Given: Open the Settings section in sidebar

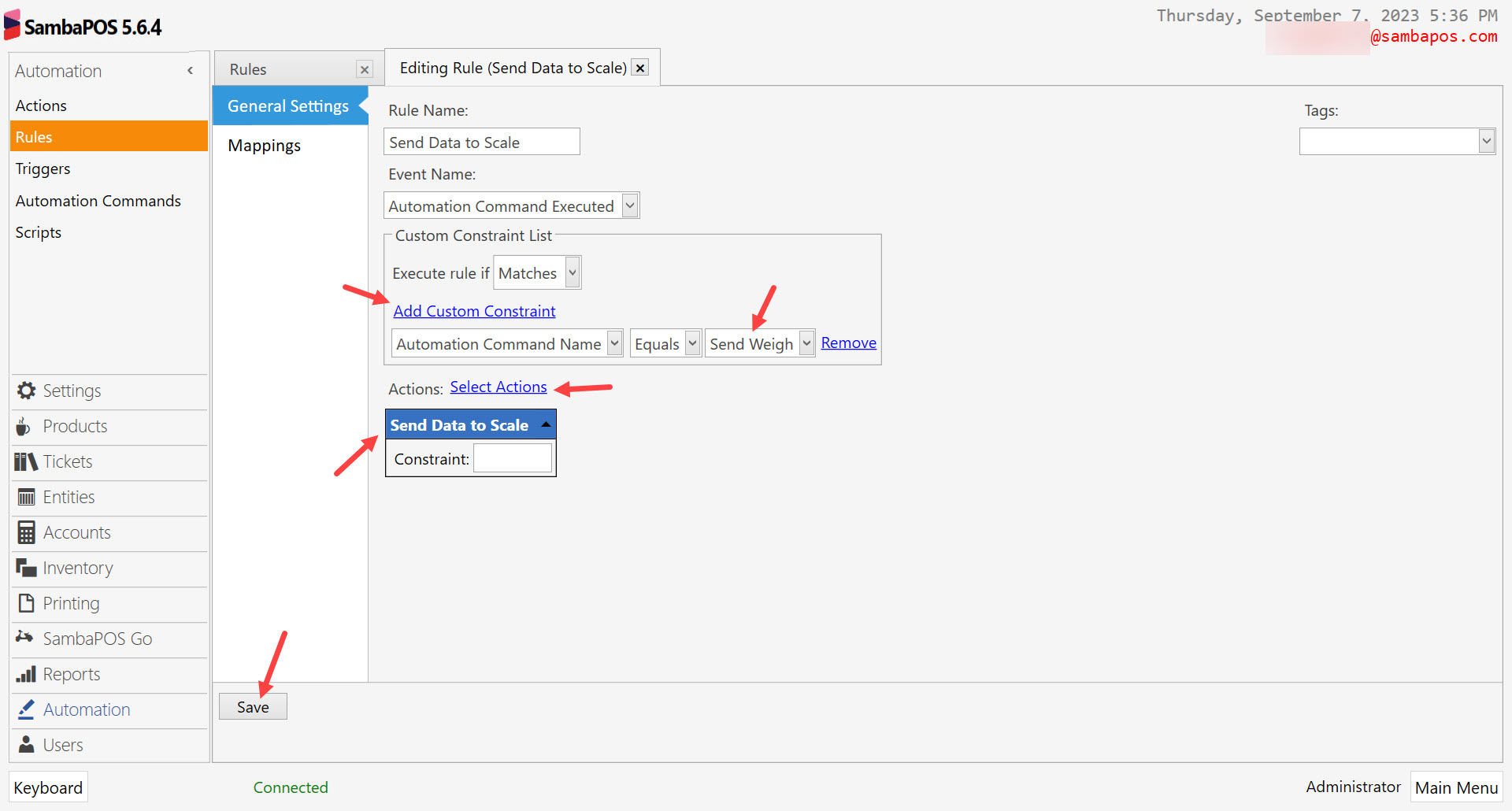Looking at the screenshot, I should pyautogui.click(x=72, y=391).
